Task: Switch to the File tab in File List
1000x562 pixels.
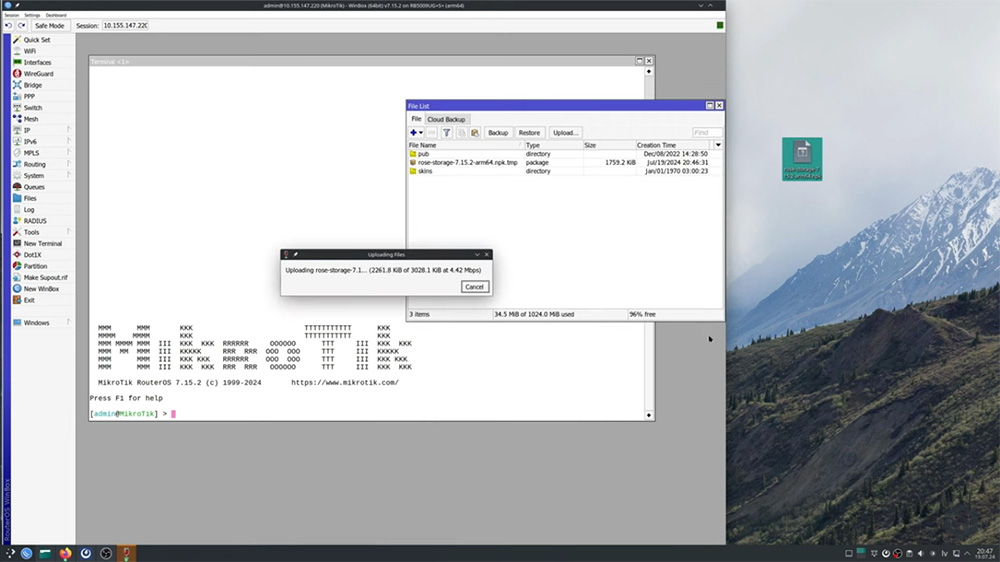Action: [416, 119]
